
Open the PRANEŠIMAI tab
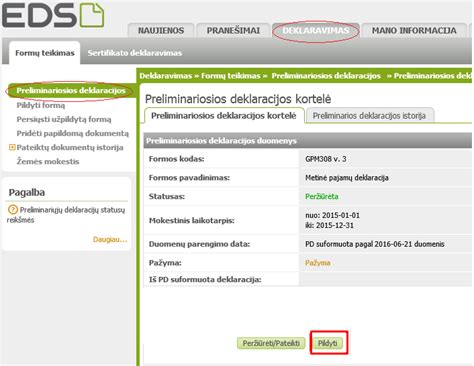coord(233,30)
